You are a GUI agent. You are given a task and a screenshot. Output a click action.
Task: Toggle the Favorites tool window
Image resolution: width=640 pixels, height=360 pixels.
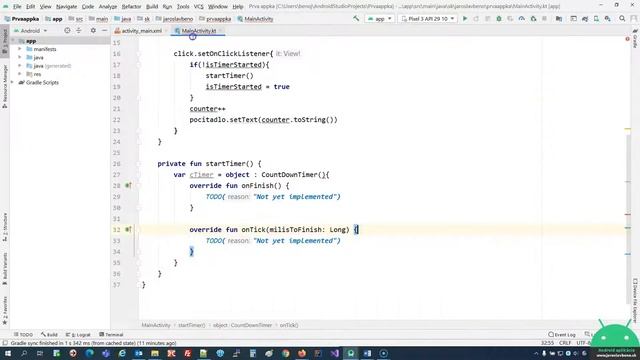[x=4, y=311]
